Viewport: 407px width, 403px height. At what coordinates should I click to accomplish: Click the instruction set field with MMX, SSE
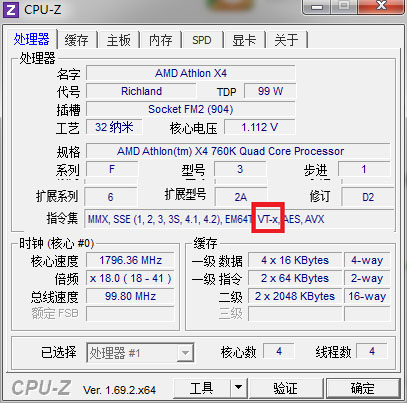click(x=239, y=219)
